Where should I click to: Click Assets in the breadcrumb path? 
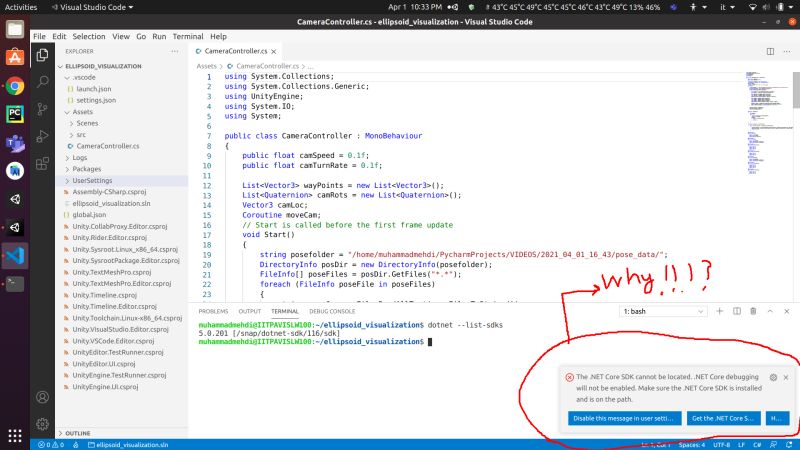[206, 66]
